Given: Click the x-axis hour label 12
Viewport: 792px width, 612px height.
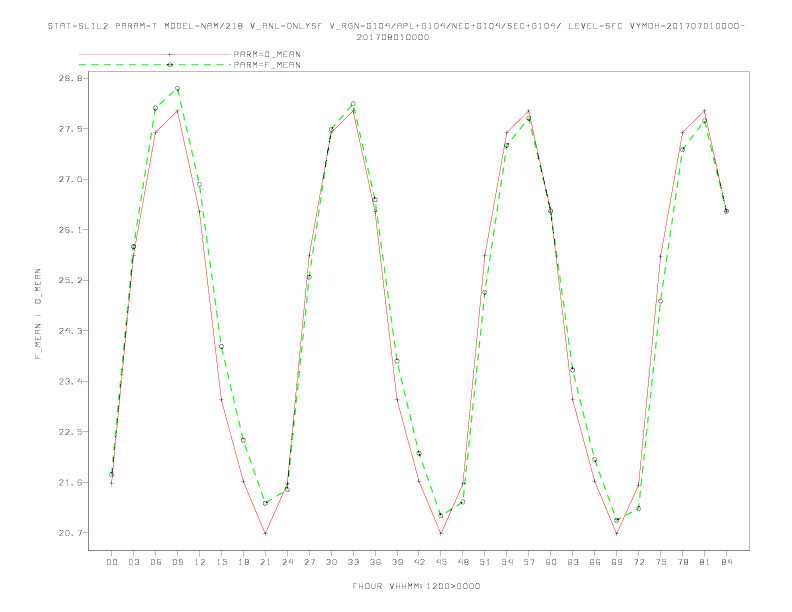Looking at the screenshot, I should click(200, 562).
